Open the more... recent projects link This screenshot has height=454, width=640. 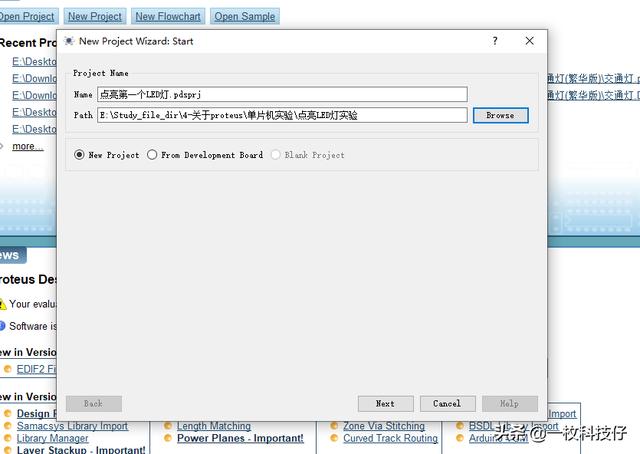coord(28,146)
